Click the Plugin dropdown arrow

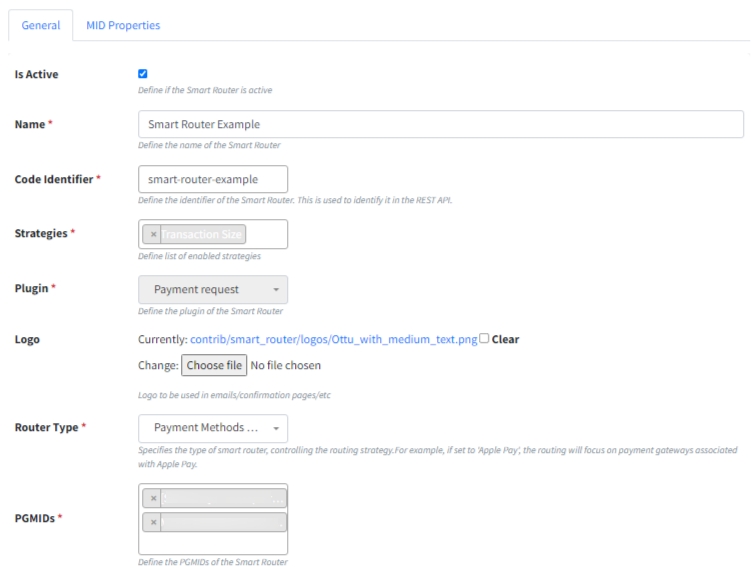(x=275, y=290)
